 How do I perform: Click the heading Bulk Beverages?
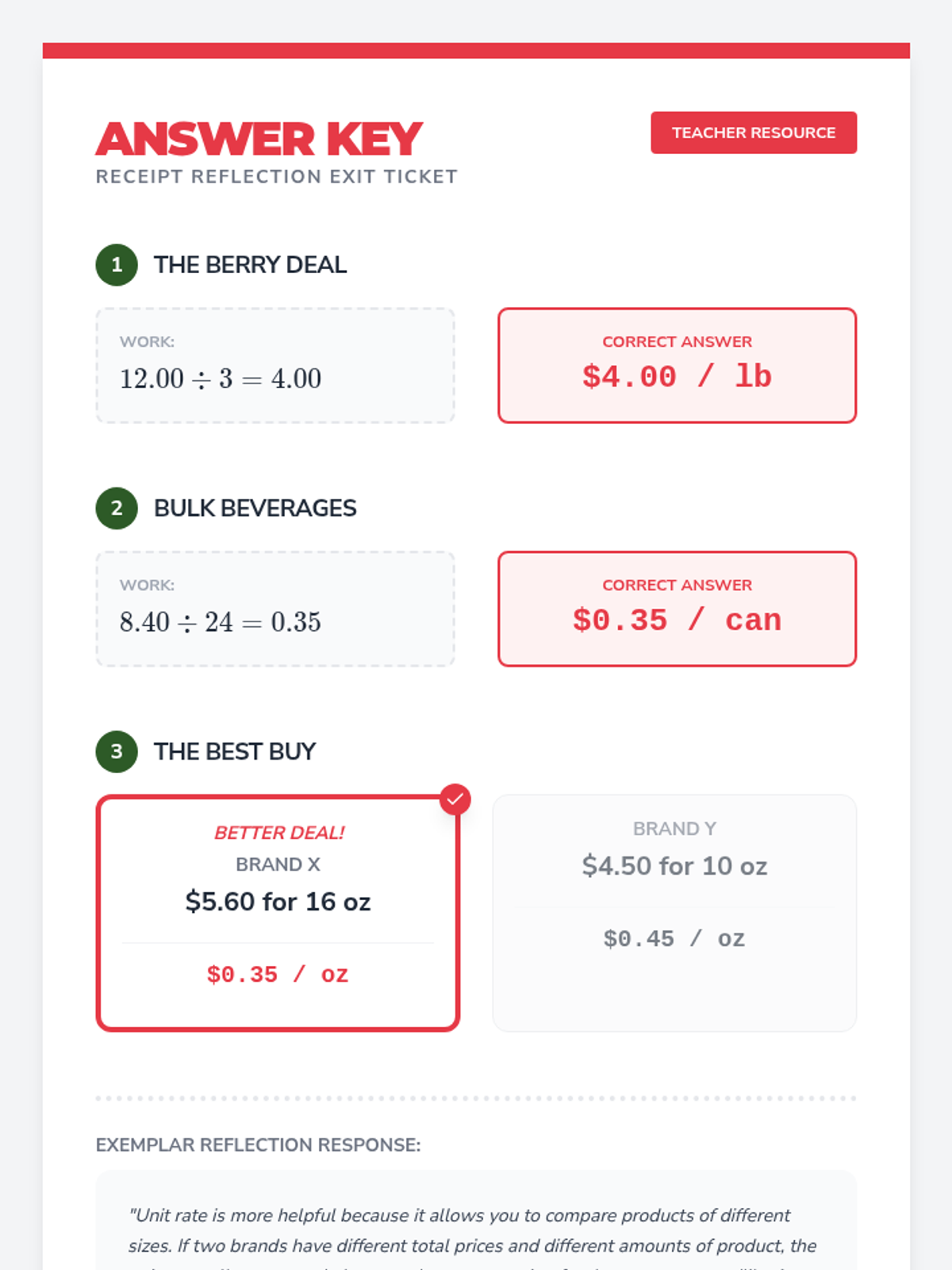(x=255, y=509)
